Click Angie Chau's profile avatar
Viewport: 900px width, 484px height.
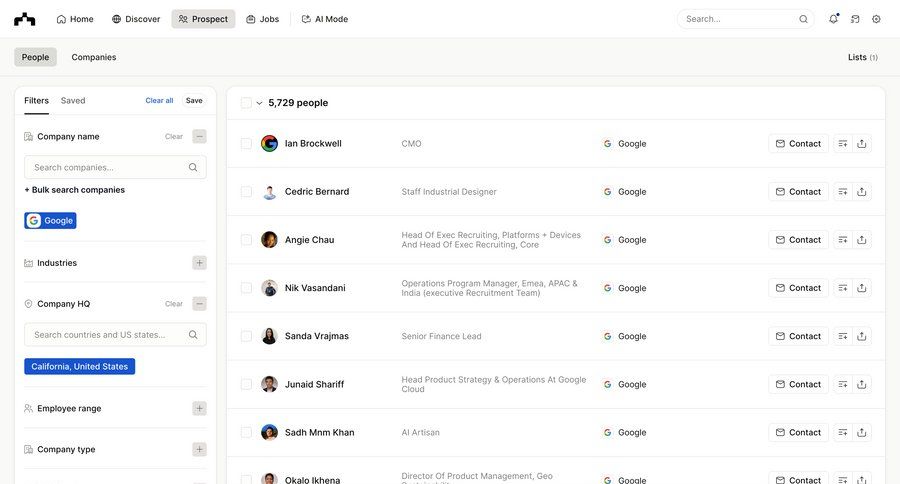click(269, 239)
